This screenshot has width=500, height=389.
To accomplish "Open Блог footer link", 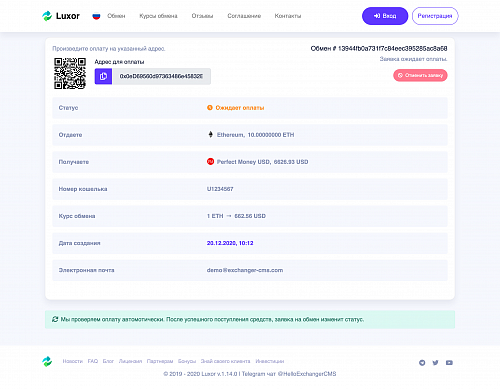I will [x=108, y=361].
